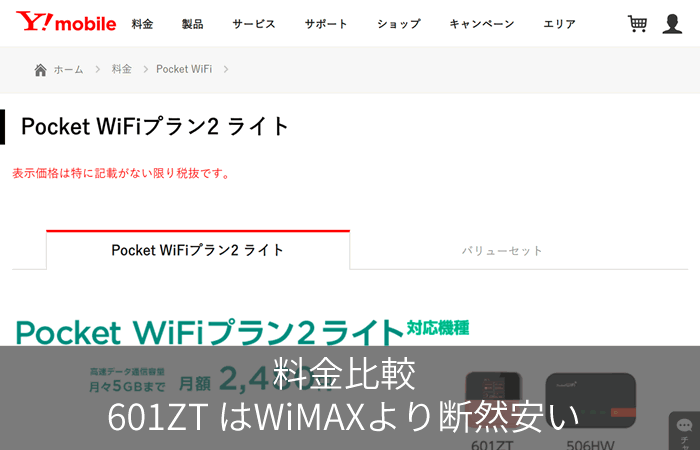This screenshot has height=450, width=700.
Task: Open the user account icon
Action: [x=672, y=24]
